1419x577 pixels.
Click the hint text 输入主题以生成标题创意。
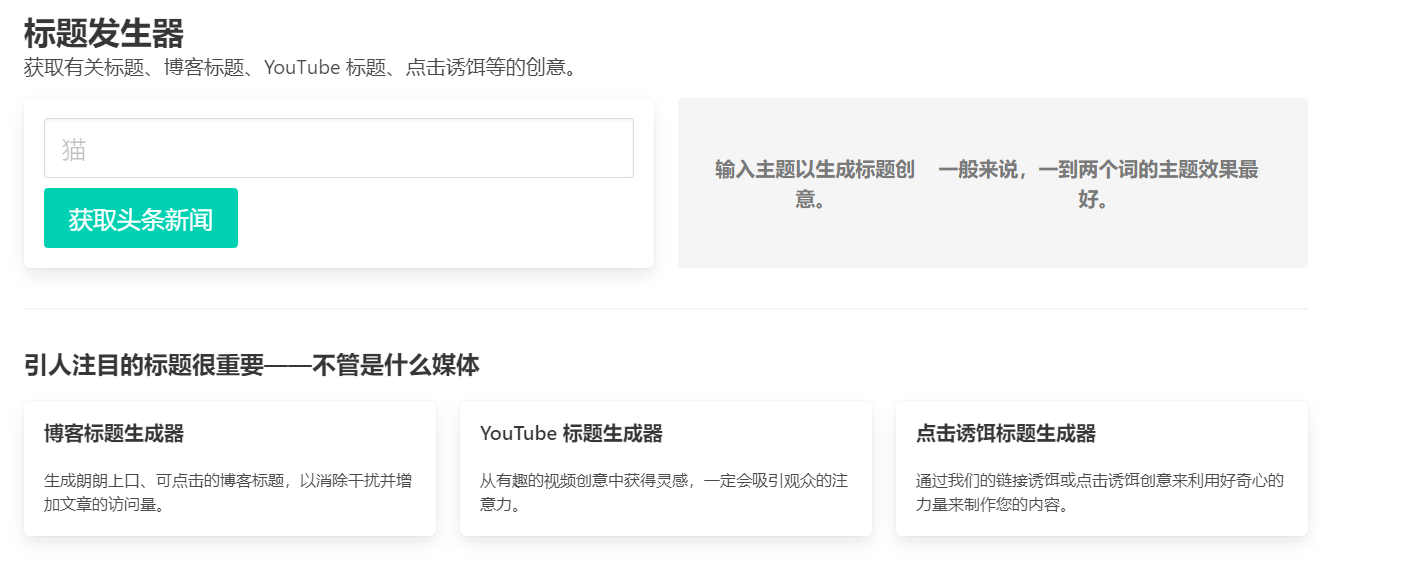815,184
